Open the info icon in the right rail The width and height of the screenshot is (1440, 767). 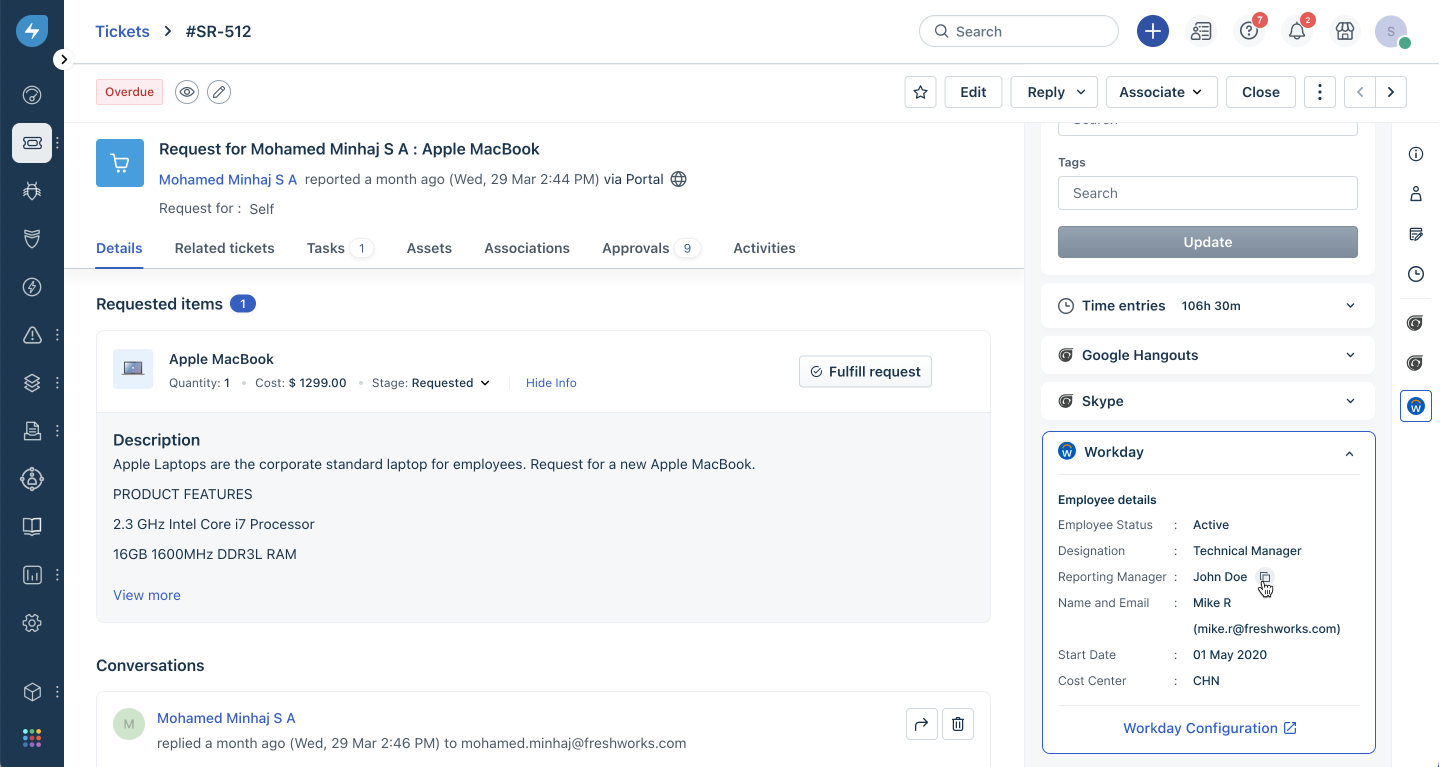click(x=1415, y=154)
